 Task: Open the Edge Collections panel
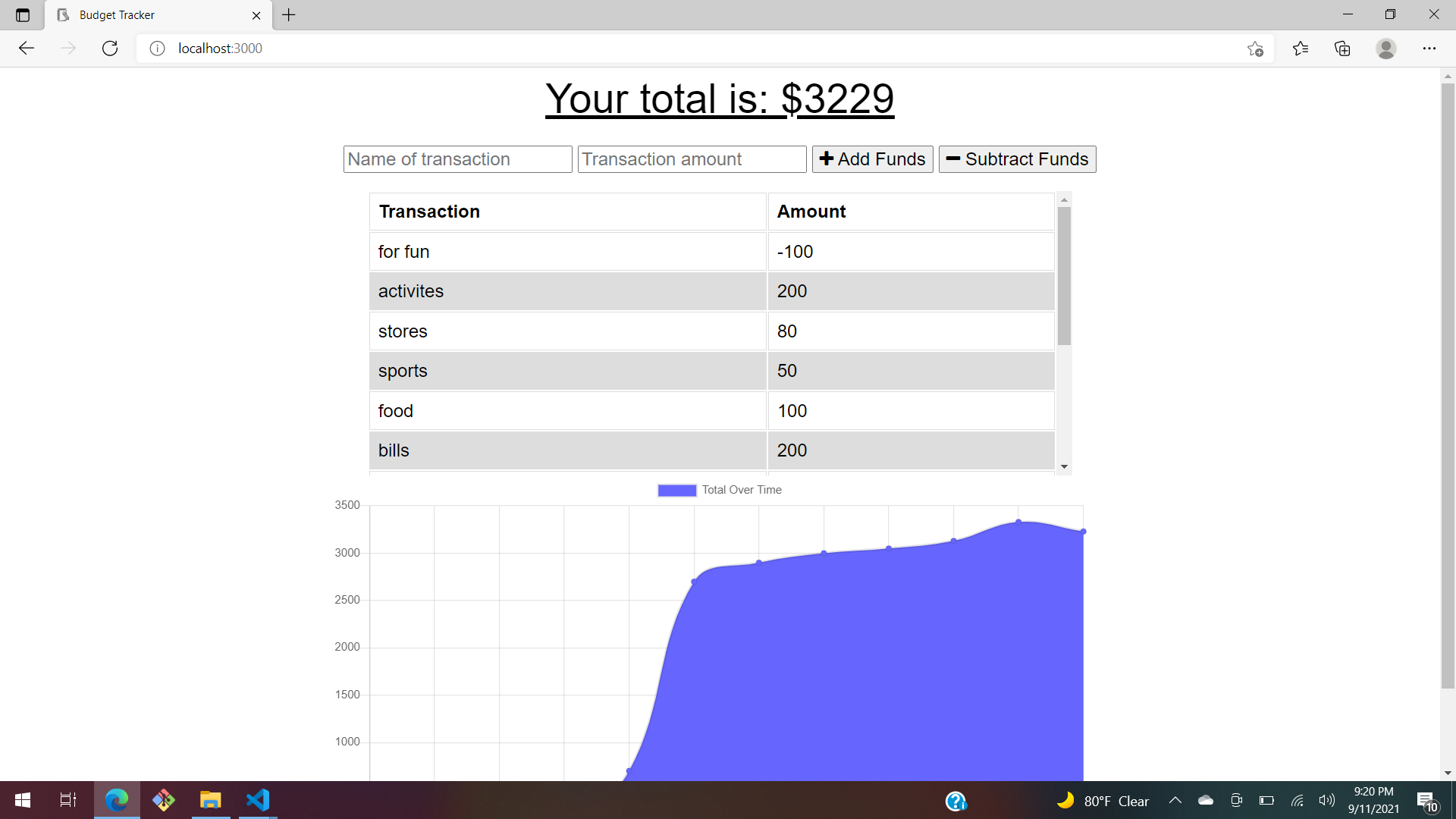(1342, 48)
